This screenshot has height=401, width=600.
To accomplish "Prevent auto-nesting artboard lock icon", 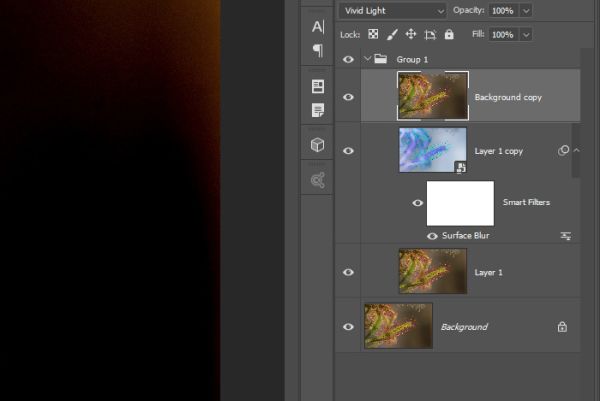I will 430,35.
